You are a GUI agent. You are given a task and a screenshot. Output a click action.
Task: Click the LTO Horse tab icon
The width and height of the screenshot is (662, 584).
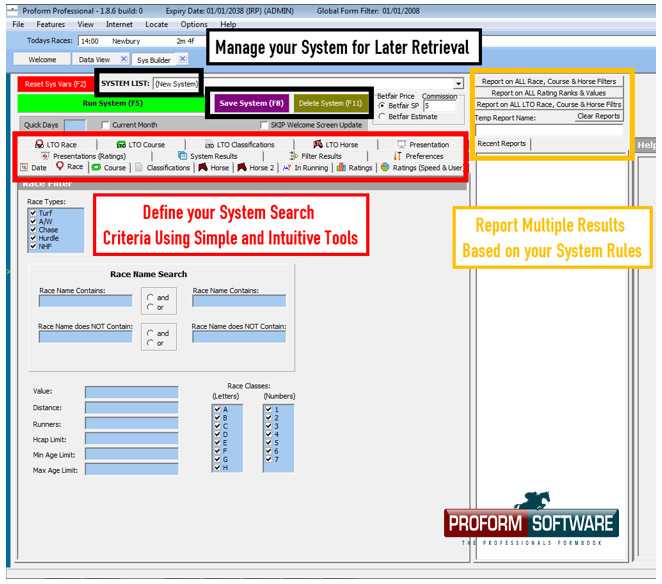tap(318, 144)
